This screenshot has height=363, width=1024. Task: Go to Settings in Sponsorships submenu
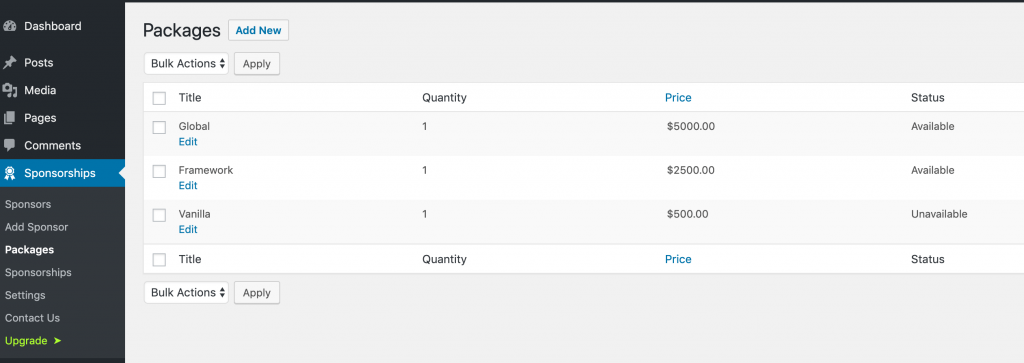tap(25, 295)
